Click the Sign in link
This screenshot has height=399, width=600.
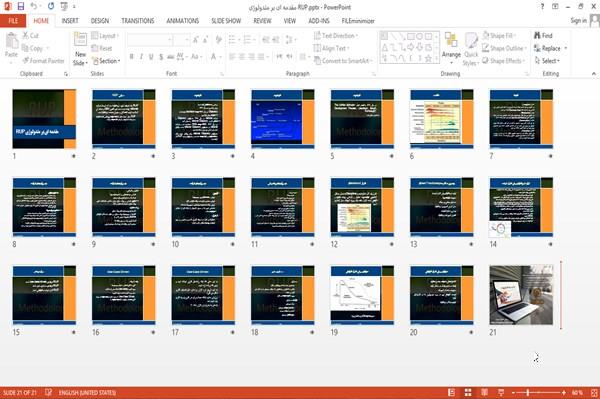click(578, 21)
